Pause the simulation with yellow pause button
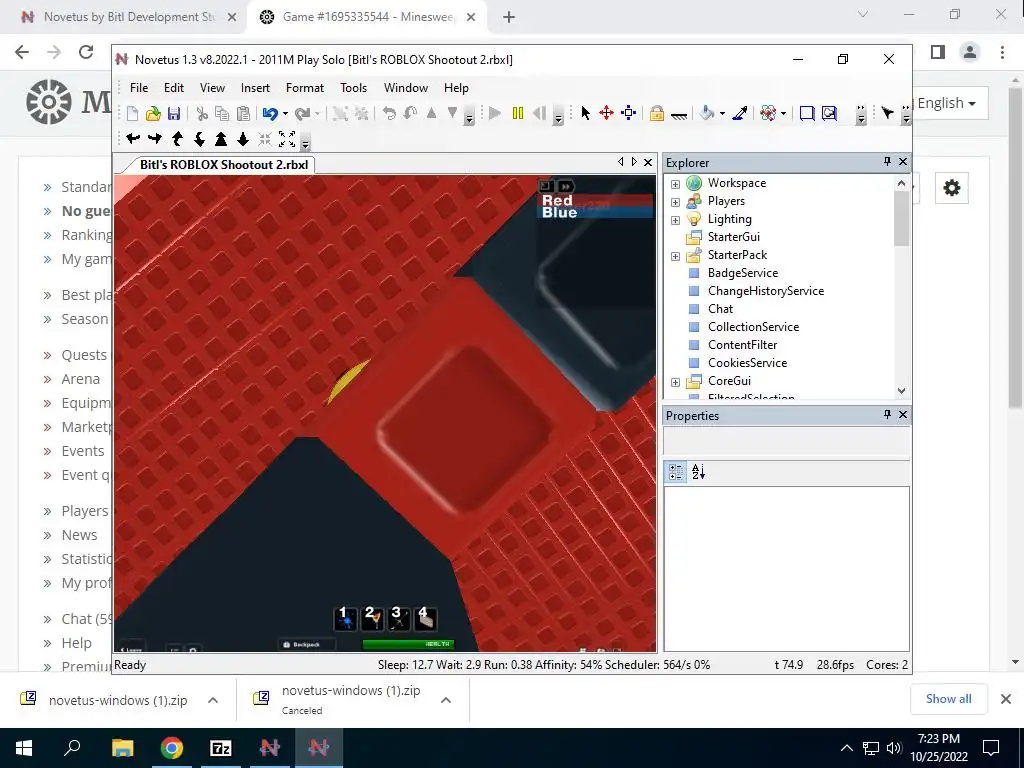The height and width of the screenshot is (768, 1024). (x=518, y=114)
